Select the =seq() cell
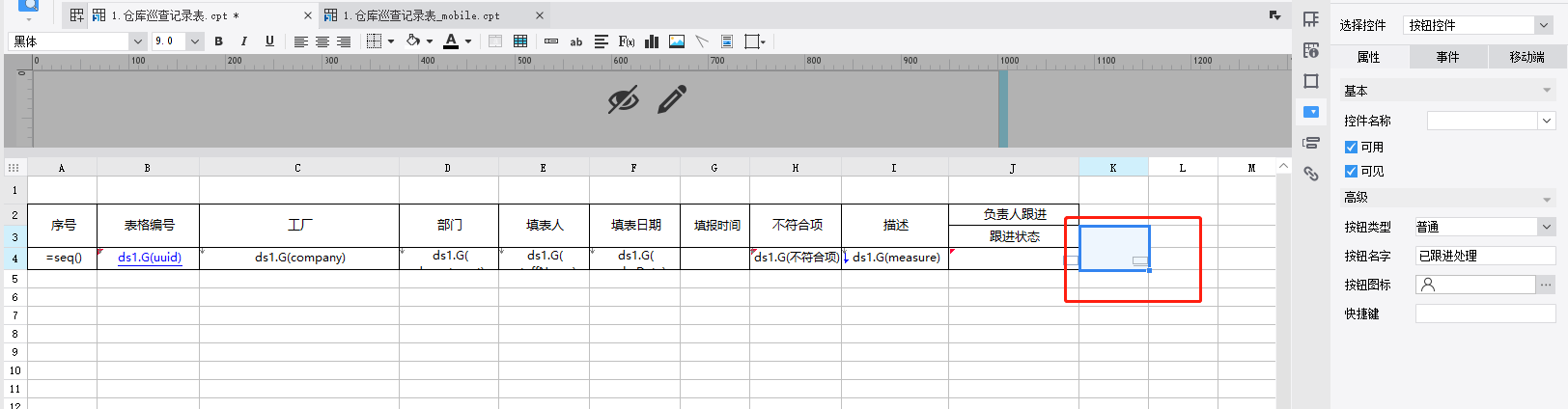1568x409 pixels. (x=63, y=258)
